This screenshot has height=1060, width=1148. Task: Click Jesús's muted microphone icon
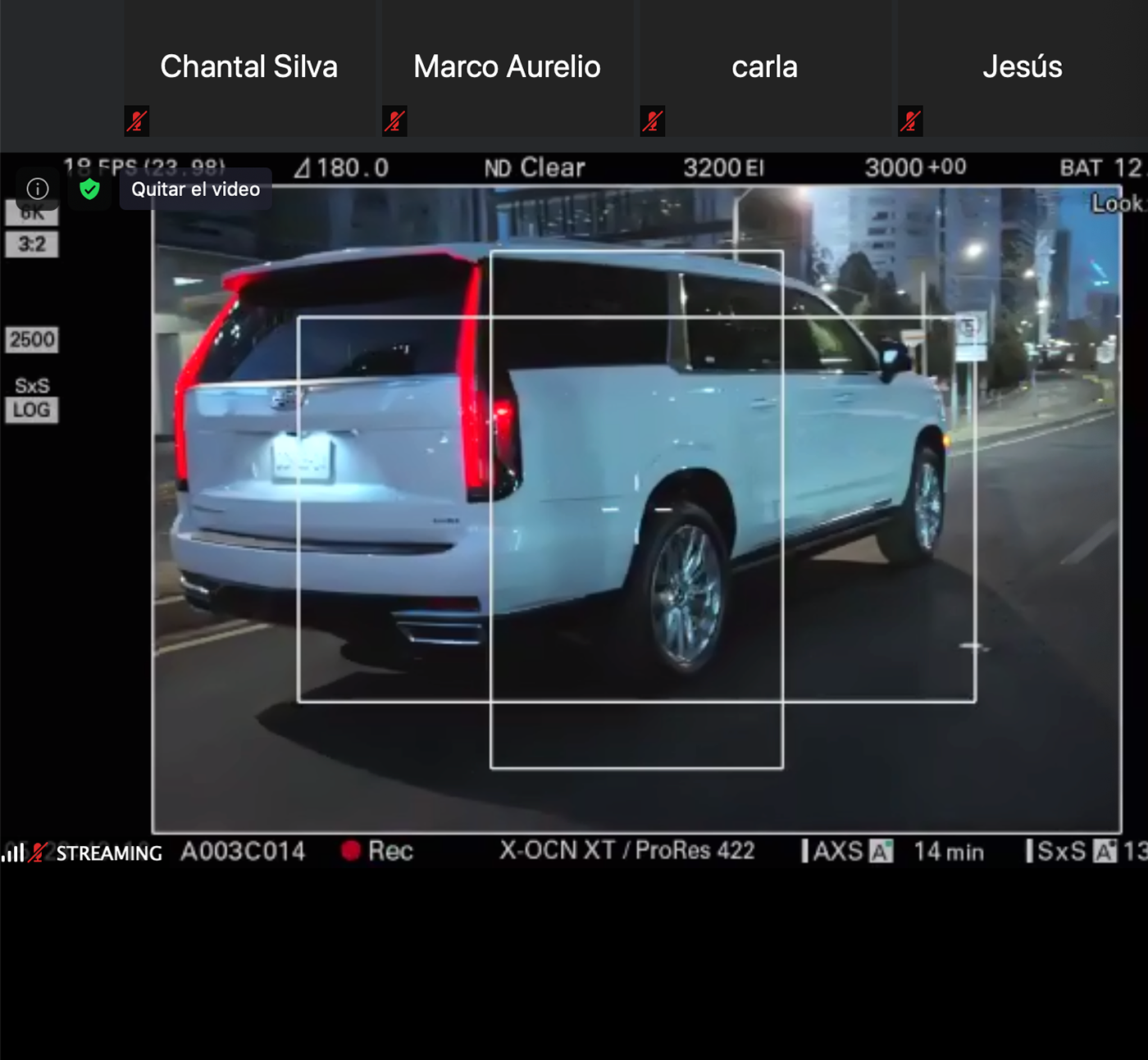pyautogui.click(x=910, y=121)
